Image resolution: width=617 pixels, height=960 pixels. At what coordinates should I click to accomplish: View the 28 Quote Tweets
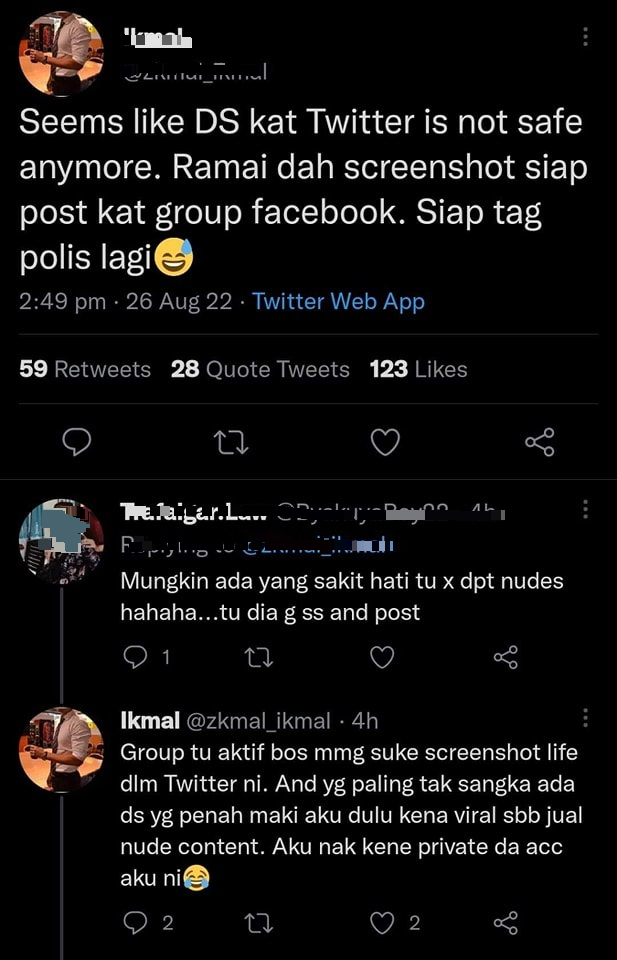(x=260, y=369)
